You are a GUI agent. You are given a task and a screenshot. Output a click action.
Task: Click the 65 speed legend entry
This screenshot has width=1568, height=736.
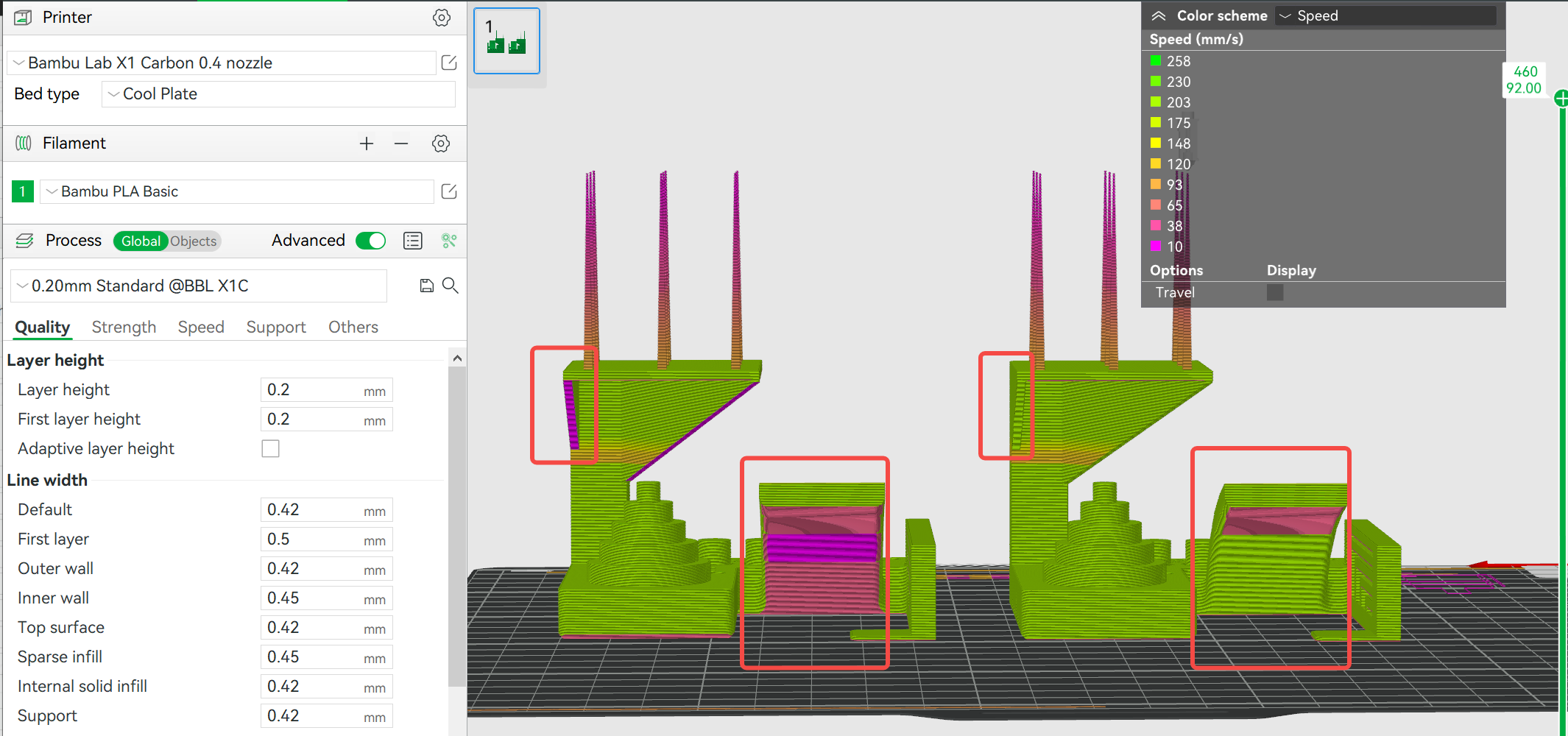pos(1167,205)
